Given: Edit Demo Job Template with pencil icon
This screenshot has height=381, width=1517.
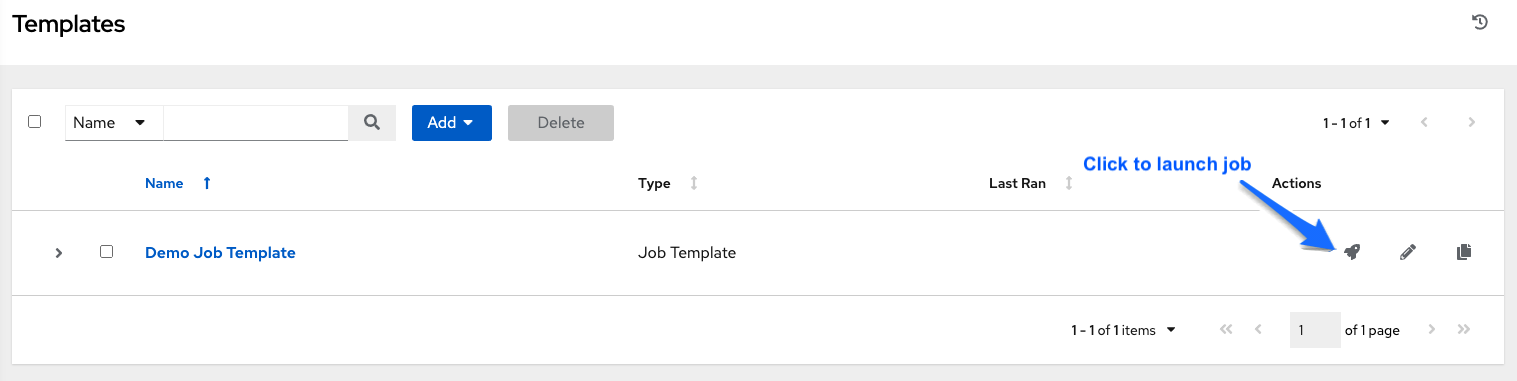Looking at the screenshot, I should [x=1408, y=253].
